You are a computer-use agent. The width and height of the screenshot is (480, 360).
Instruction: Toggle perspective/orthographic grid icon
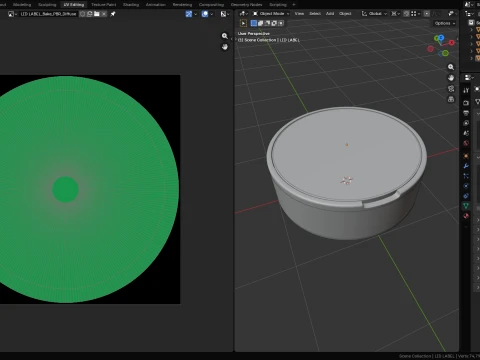tap(451, 99)
